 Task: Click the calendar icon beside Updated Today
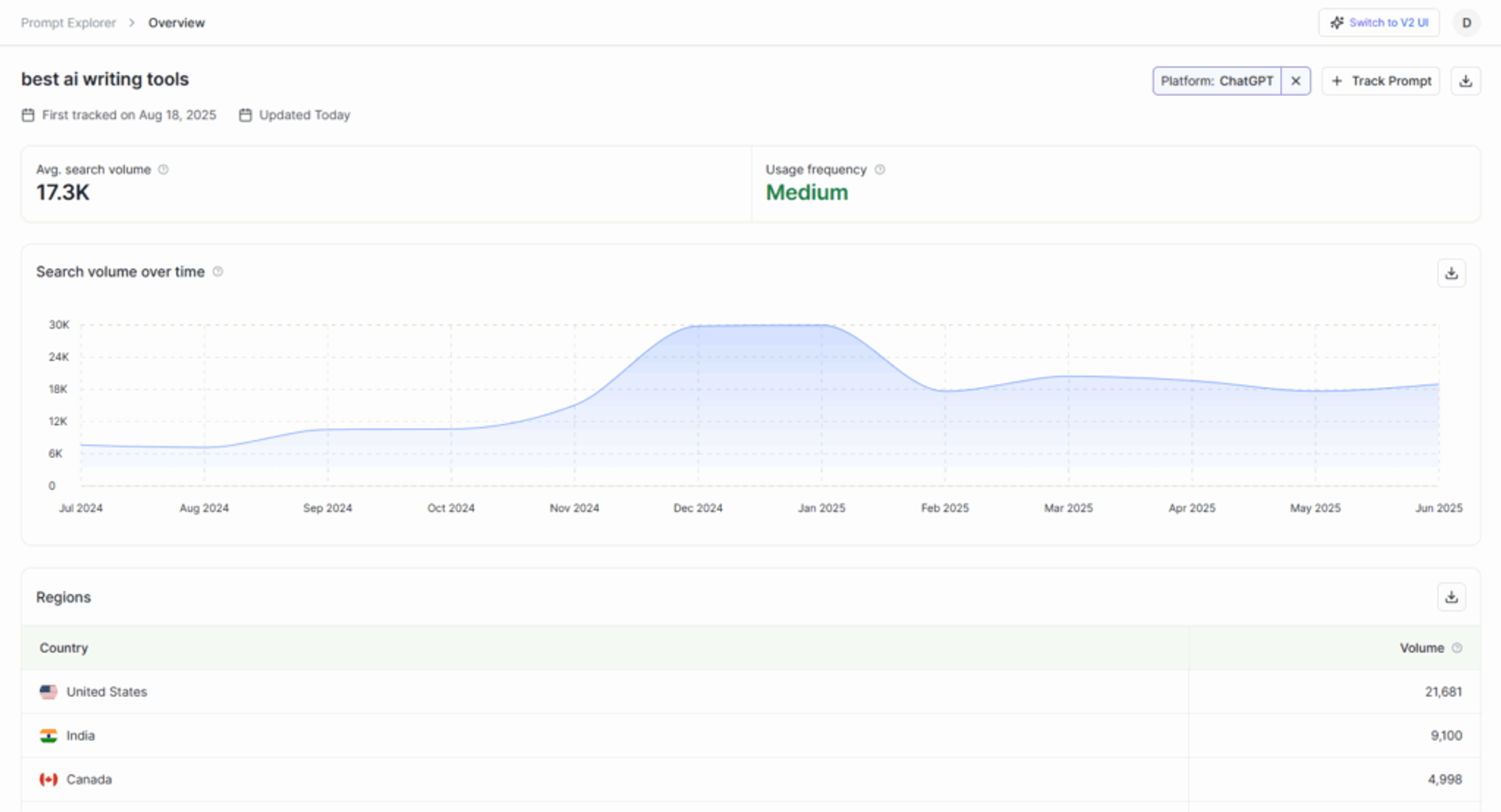pos(245,115)
